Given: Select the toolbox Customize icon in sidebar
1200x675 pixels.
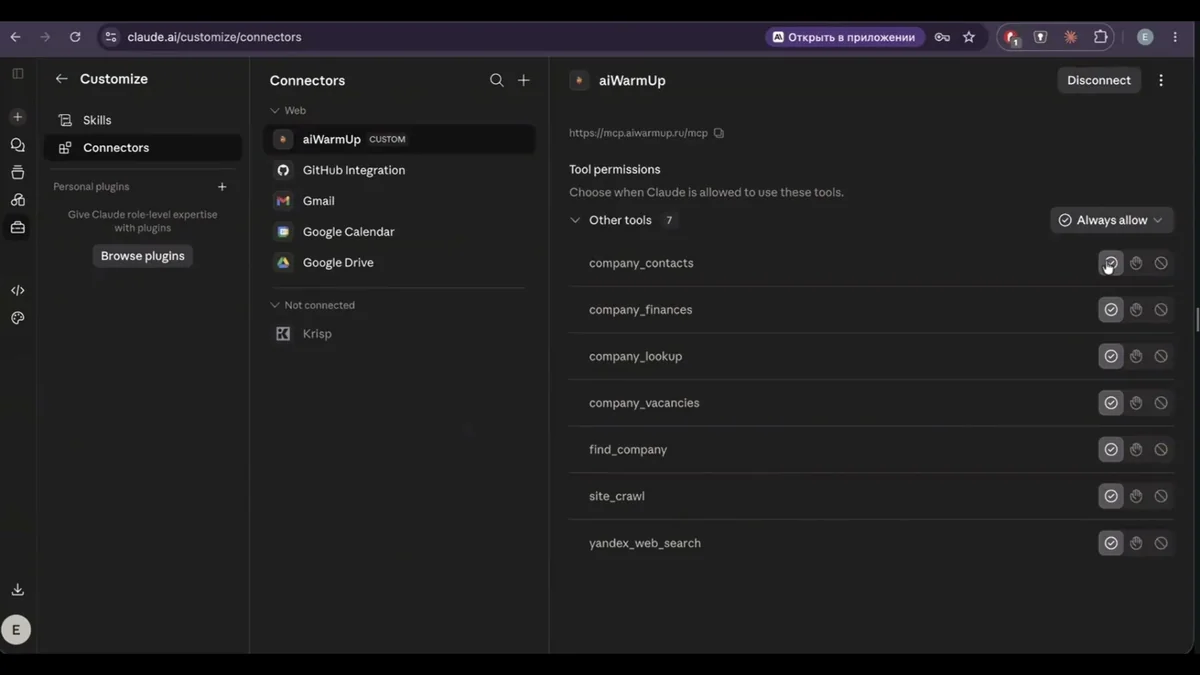Looking at the screenshot, I should point(17,227).
